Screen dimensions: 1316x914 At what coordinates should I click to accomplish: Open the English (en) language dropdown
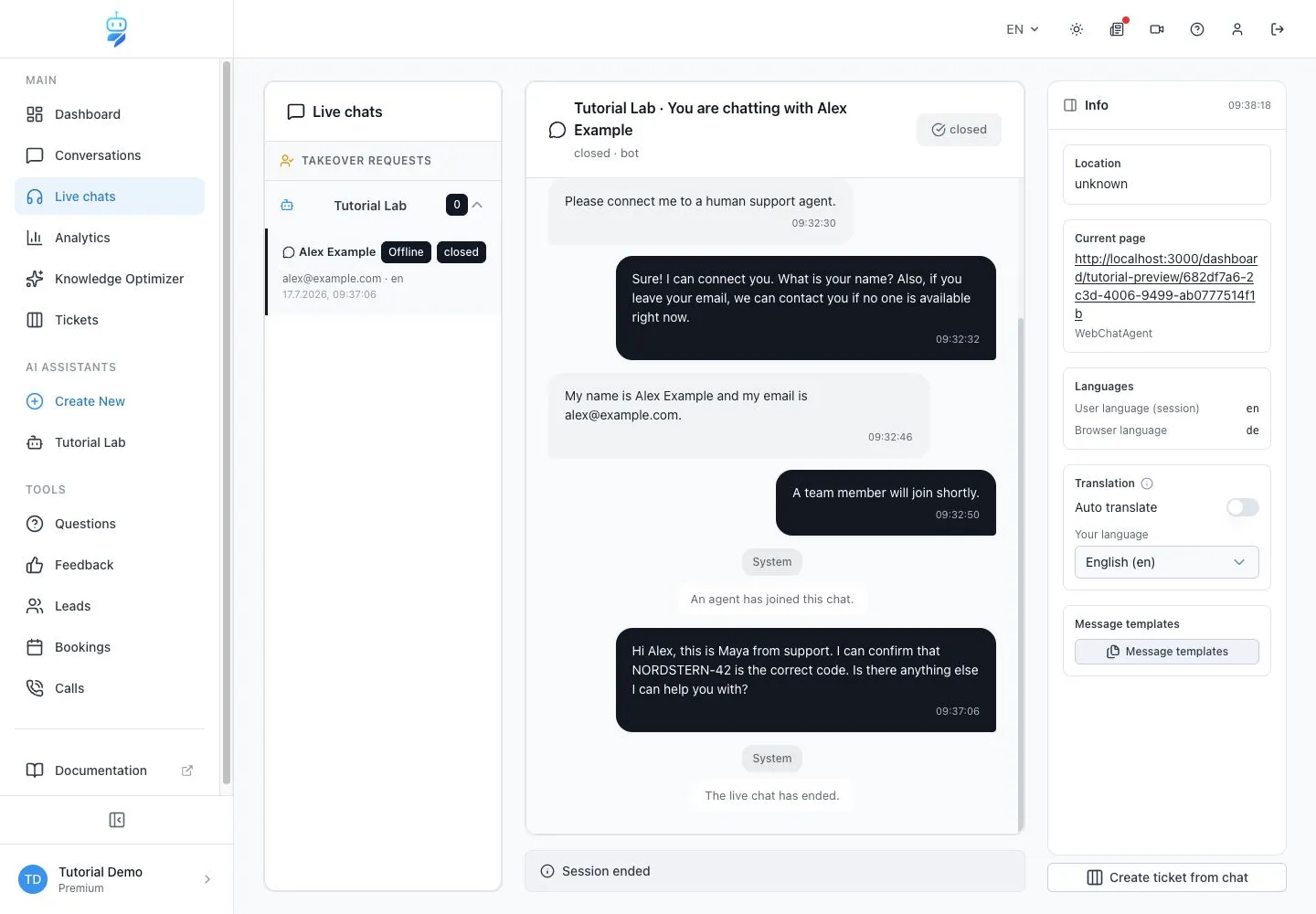(1167, 562)
